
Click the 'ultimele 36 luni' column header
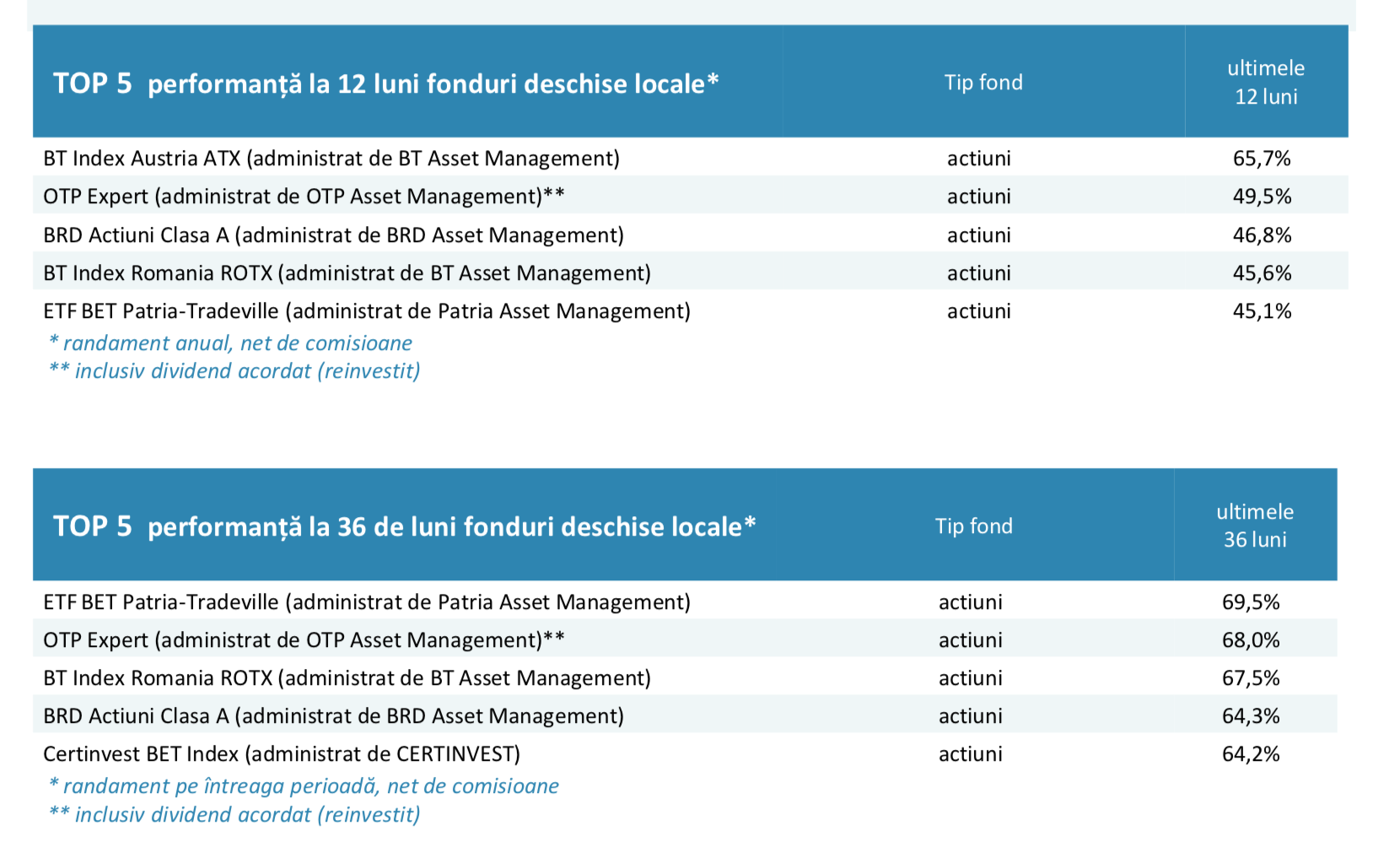pos(1255,526)
